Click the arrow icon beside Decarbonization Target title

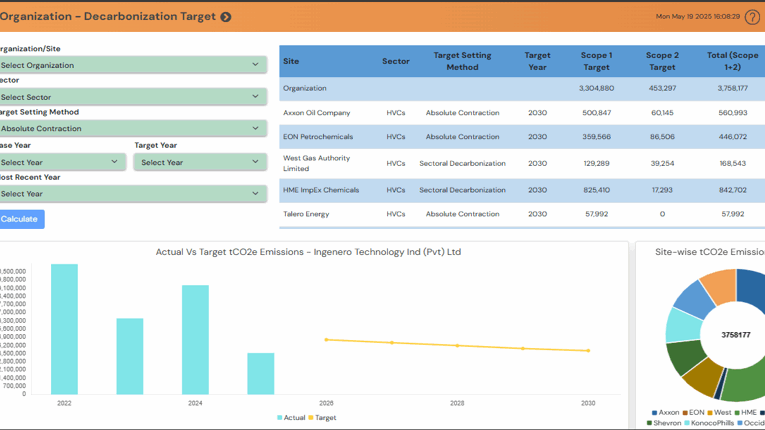226,17
